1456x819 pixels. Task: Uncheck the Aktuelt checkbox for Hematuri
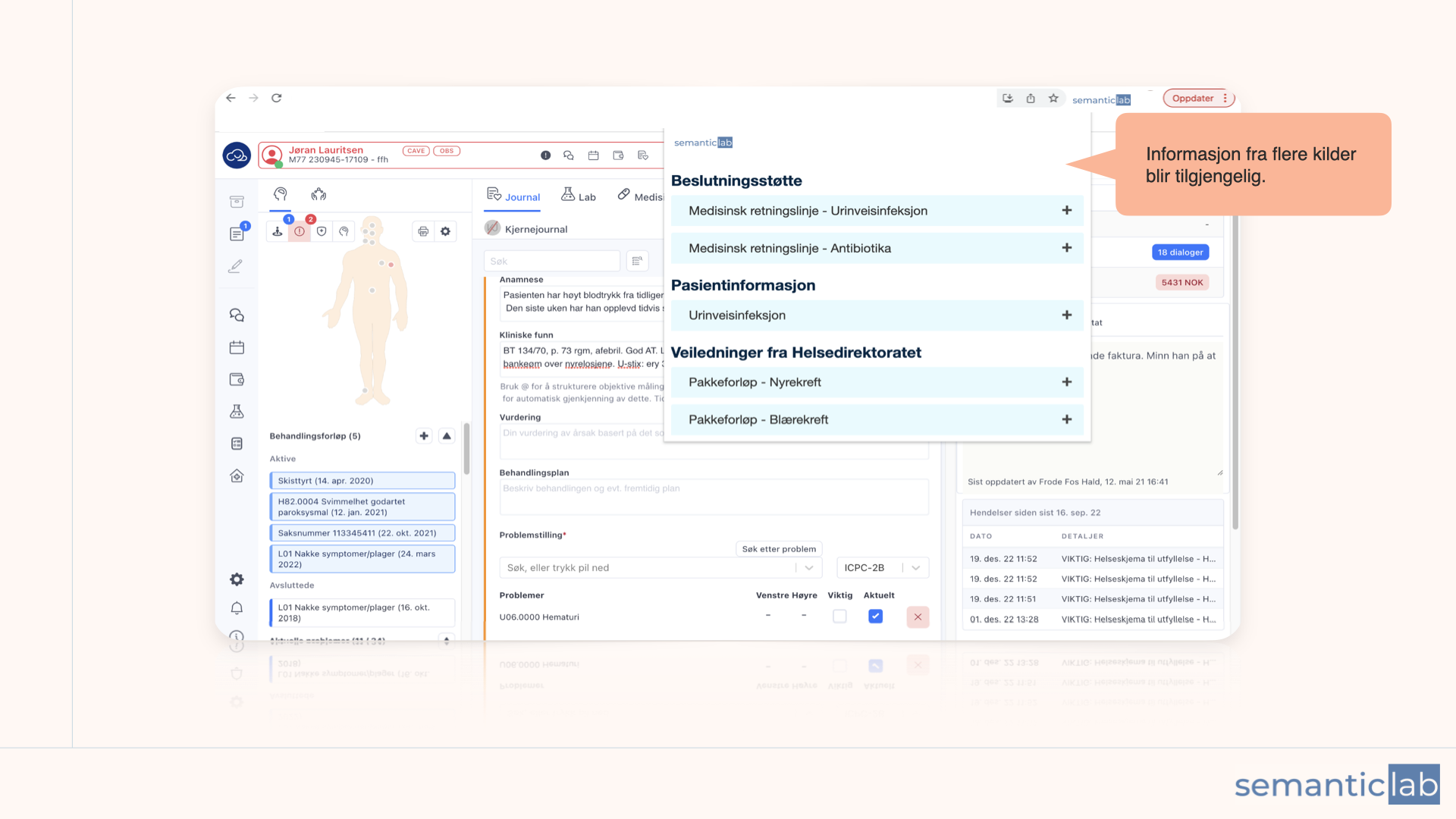tap(875, 617)
